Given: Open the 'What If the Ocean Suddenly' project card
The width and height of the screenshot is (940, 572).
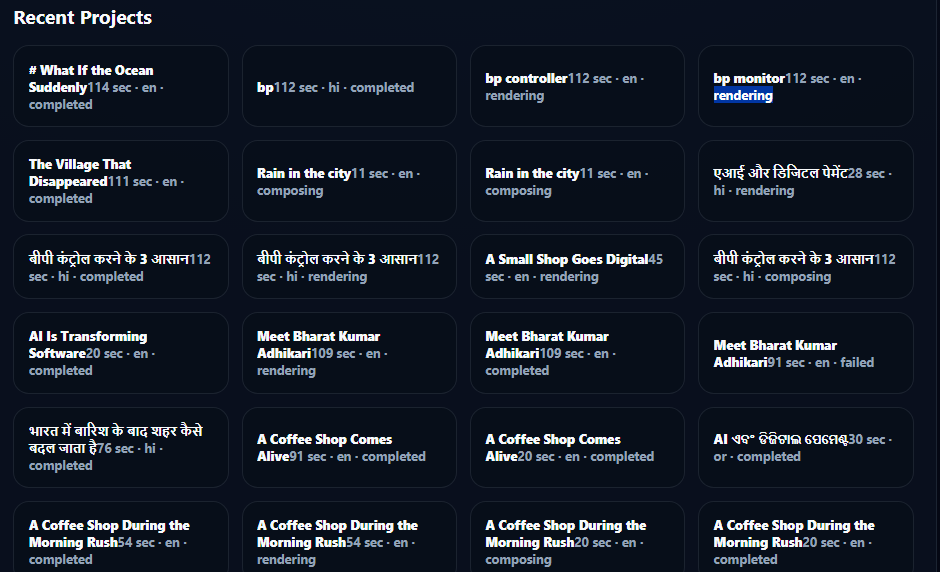Looking at the screenshot, I should click(x=120, y=86).
